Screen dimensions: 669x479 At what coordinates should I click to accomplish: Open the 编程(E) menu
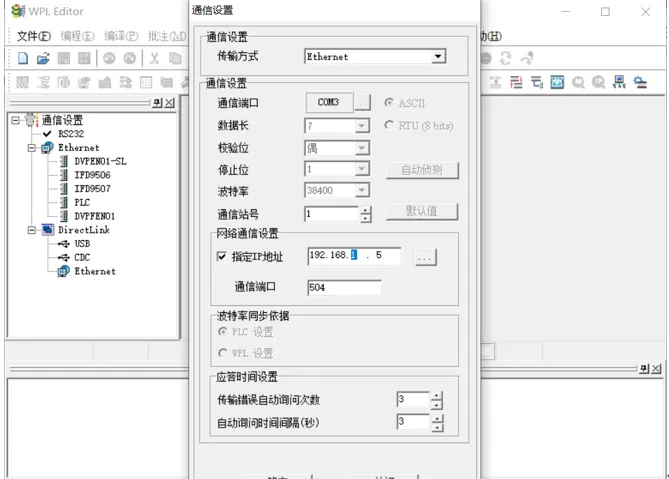77,36
